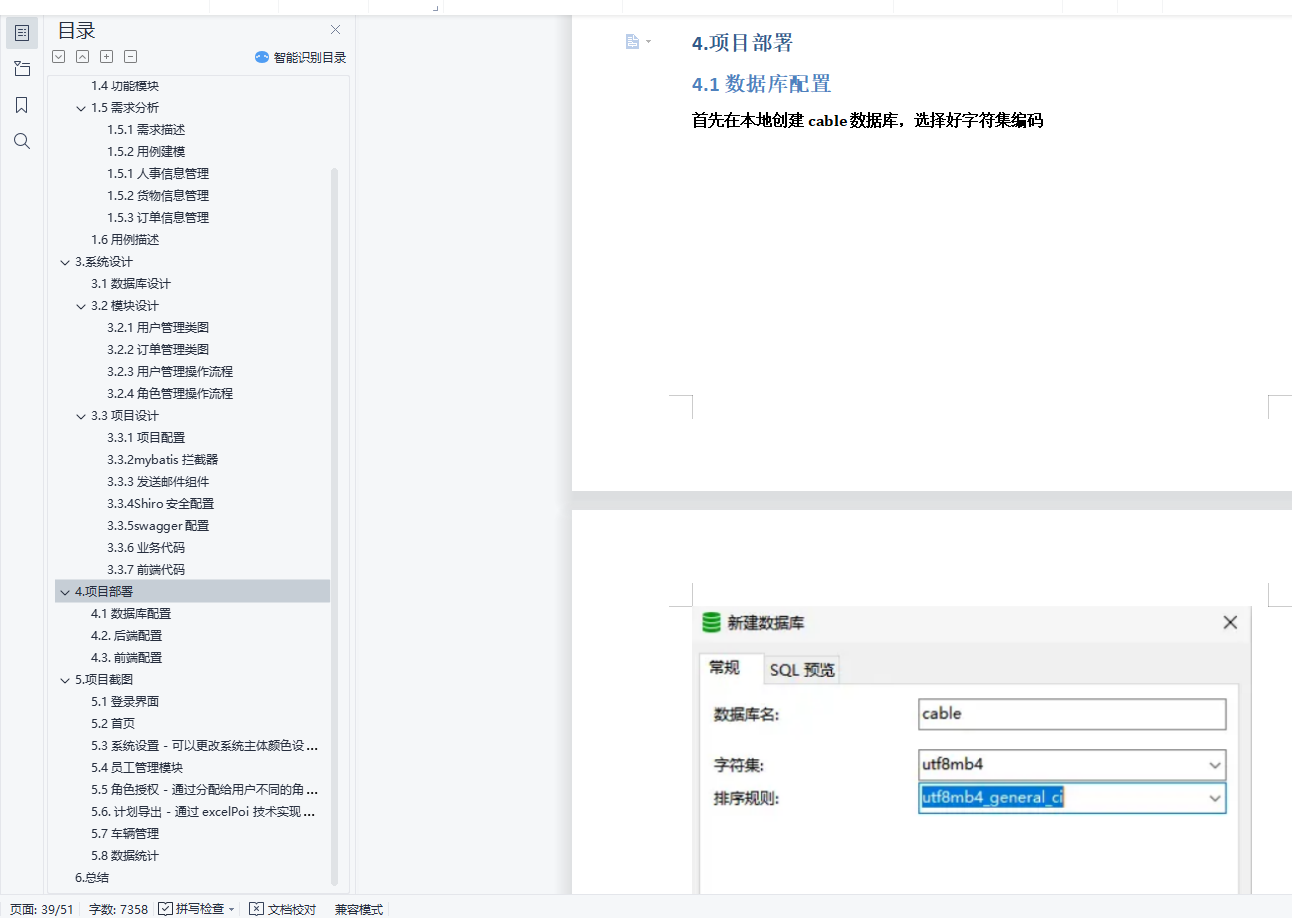Go to outline entry 3.3.5swagger 配置
This screenshot has width=1292, height=918.
(158, 526)
